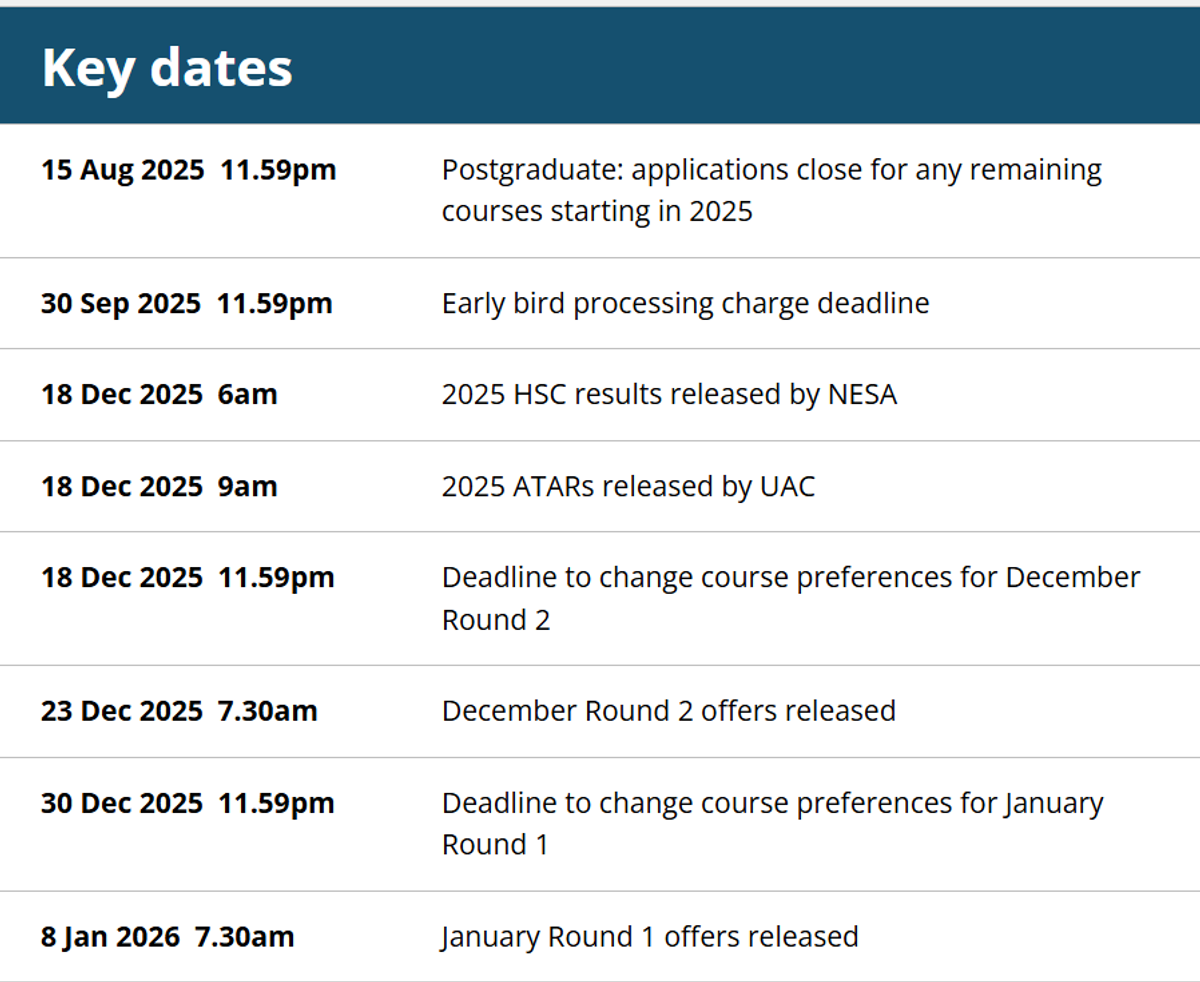Click Early bird processing charge deadline text

click(x=685, y=303)
